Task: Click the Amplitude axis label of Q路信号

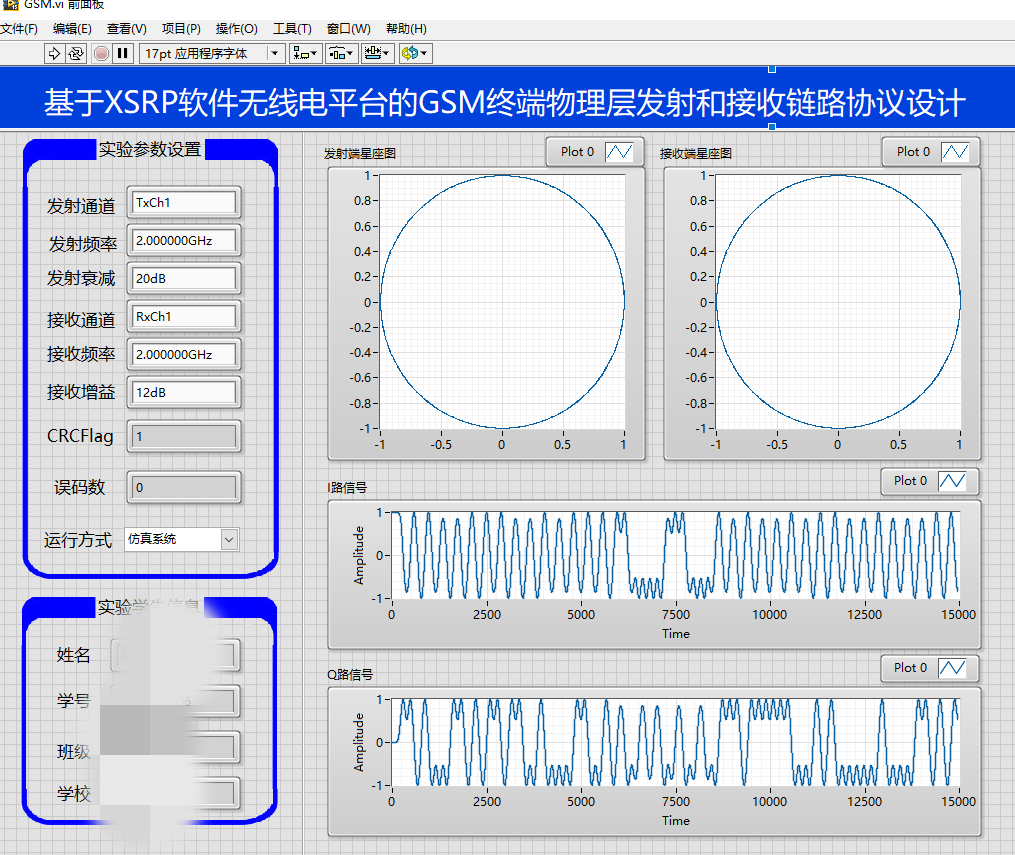Action: click(x=359, y=742)
